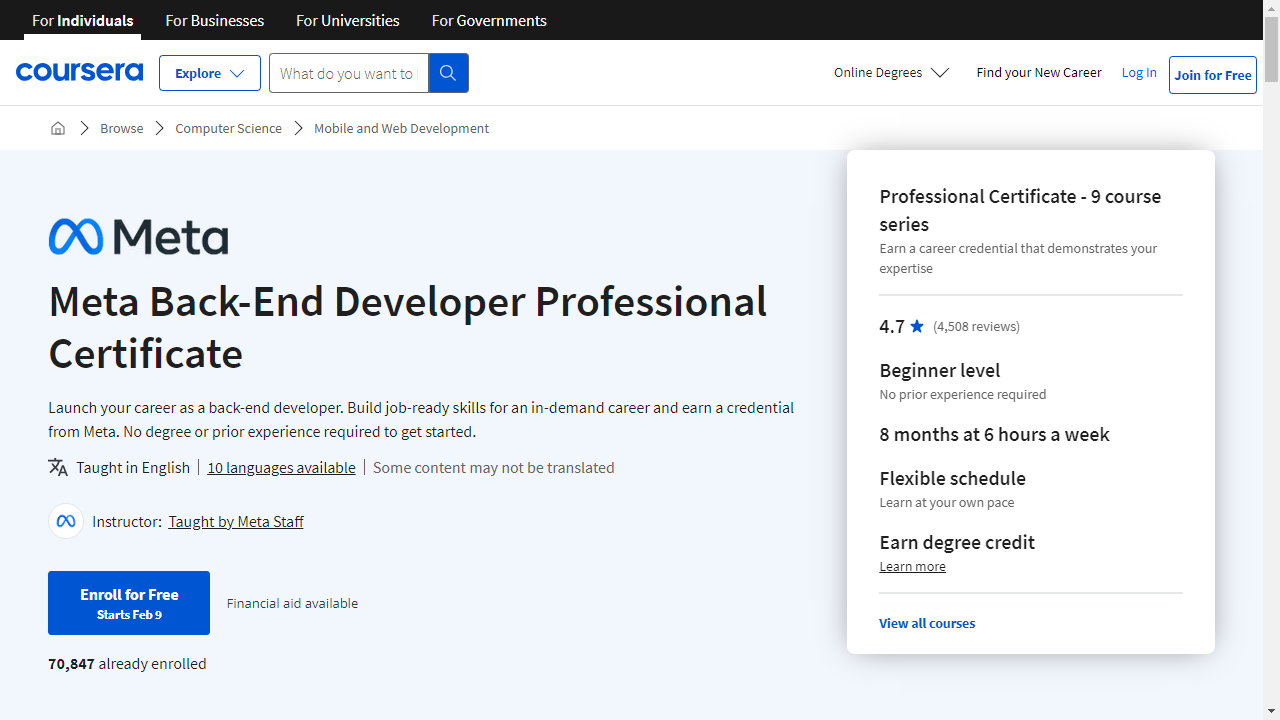Click the search magnifier button
The image size is (1280, 720).
coord(448,73)
